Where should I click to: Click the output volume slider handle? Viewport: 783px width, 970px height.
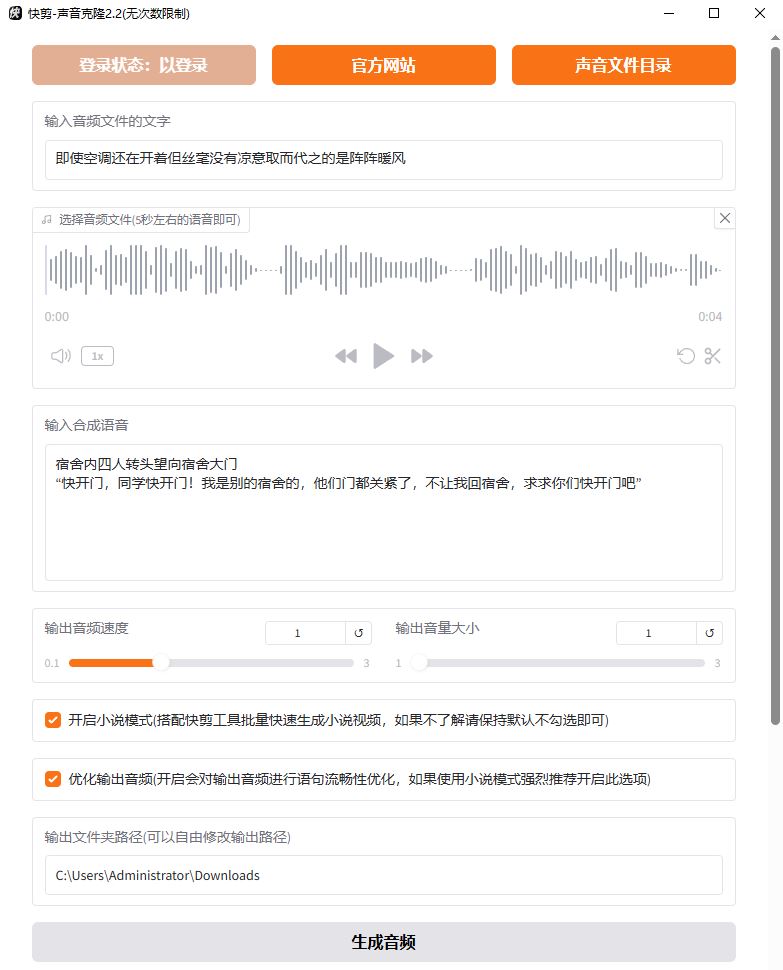coord(419,663)
